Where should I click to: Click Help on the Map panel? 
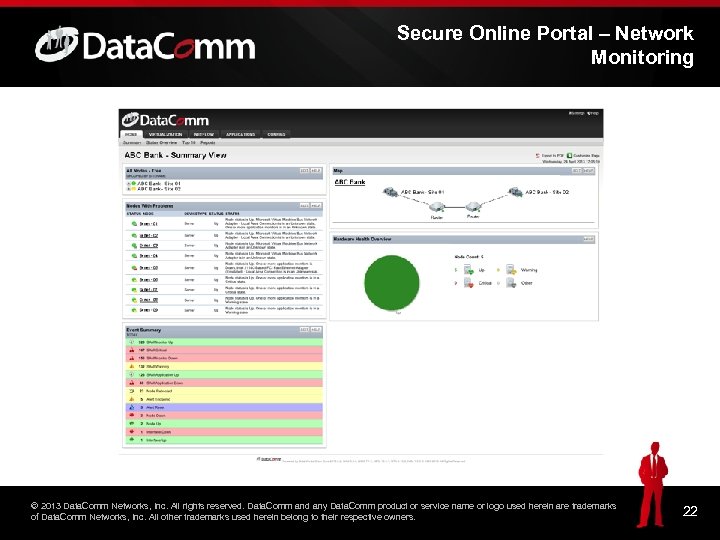pos(588,171)
